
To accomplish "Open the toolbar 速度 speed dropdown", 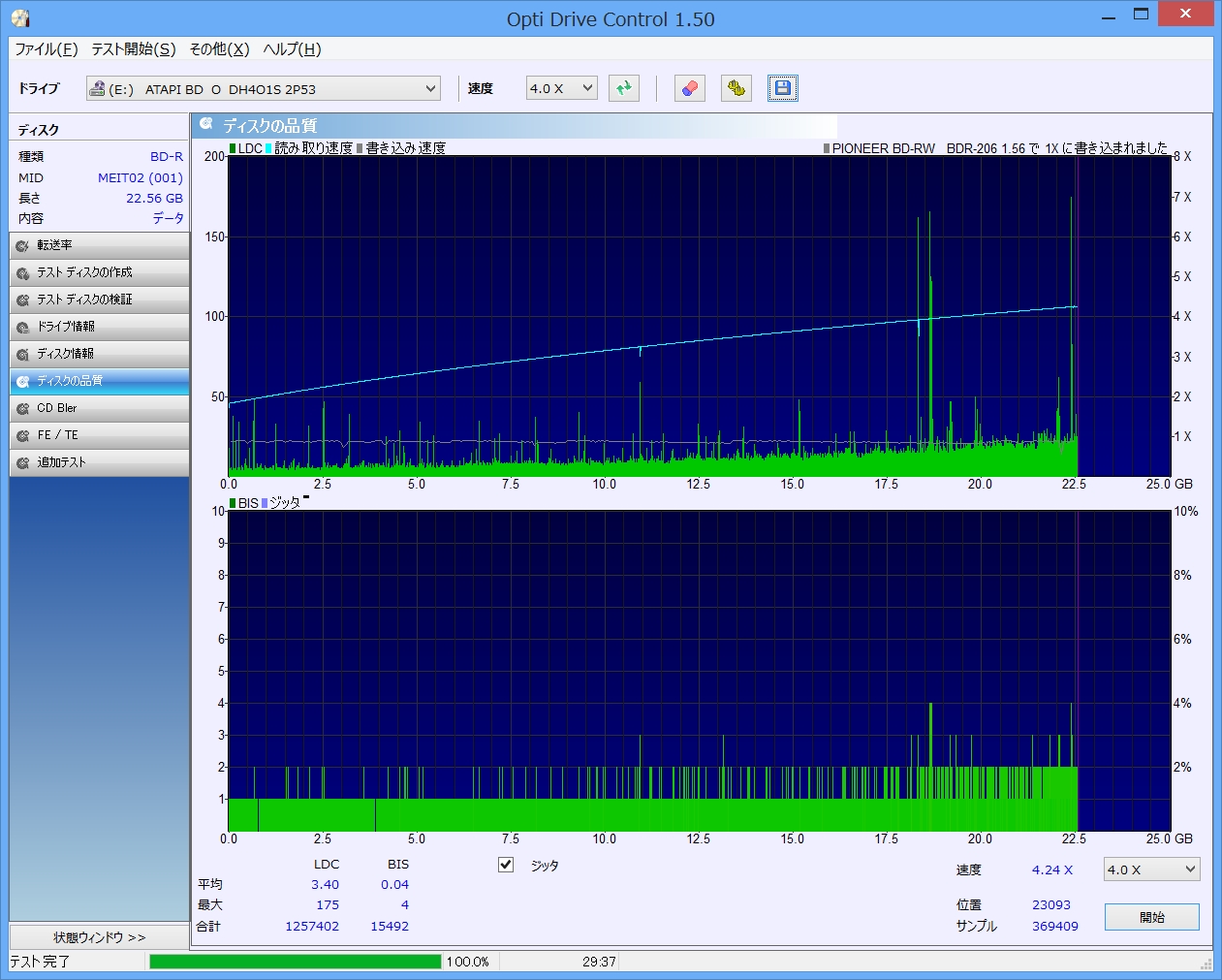I will point(562,88).
